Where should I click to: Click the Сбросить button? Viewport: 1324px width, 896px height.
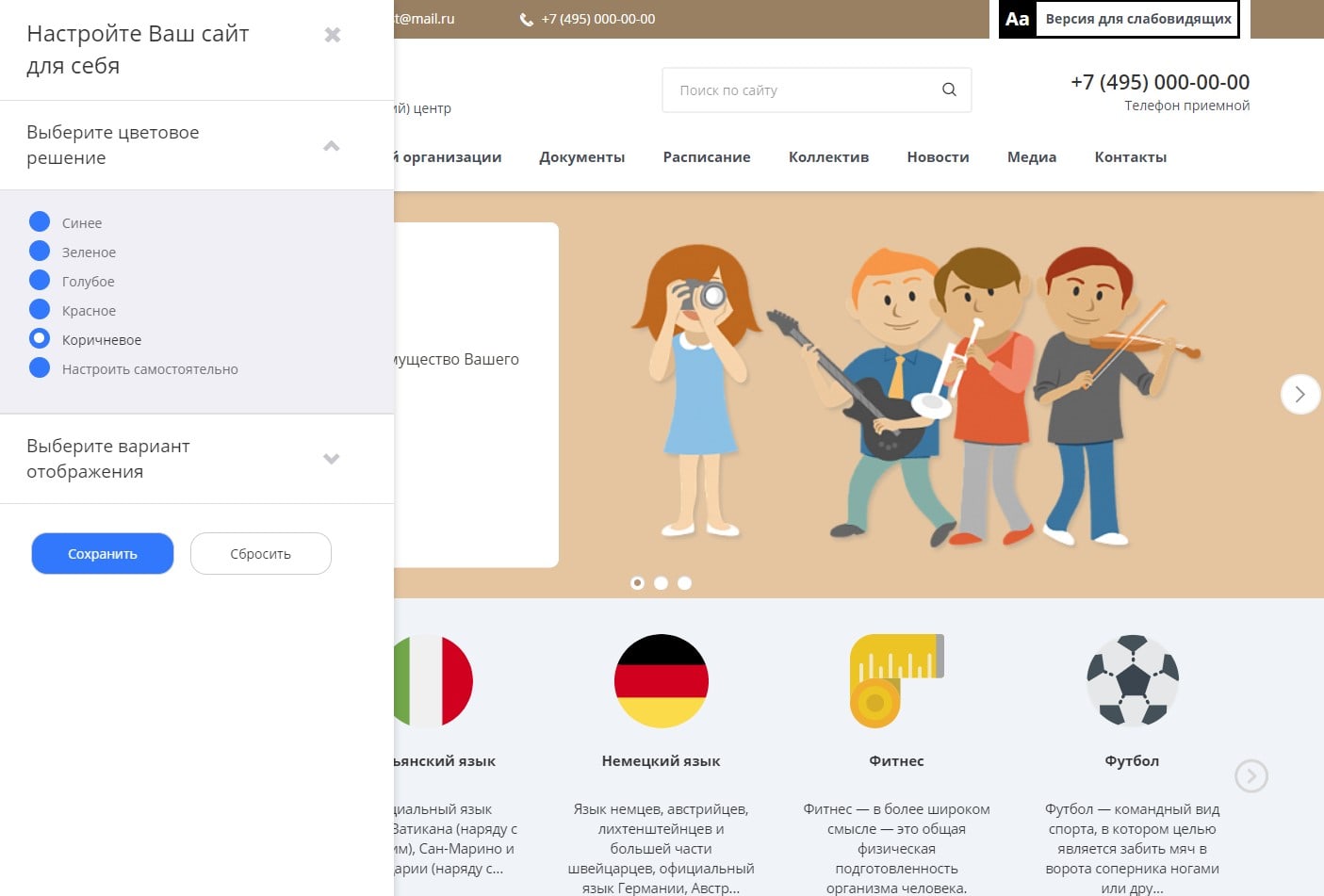(260, 554)
